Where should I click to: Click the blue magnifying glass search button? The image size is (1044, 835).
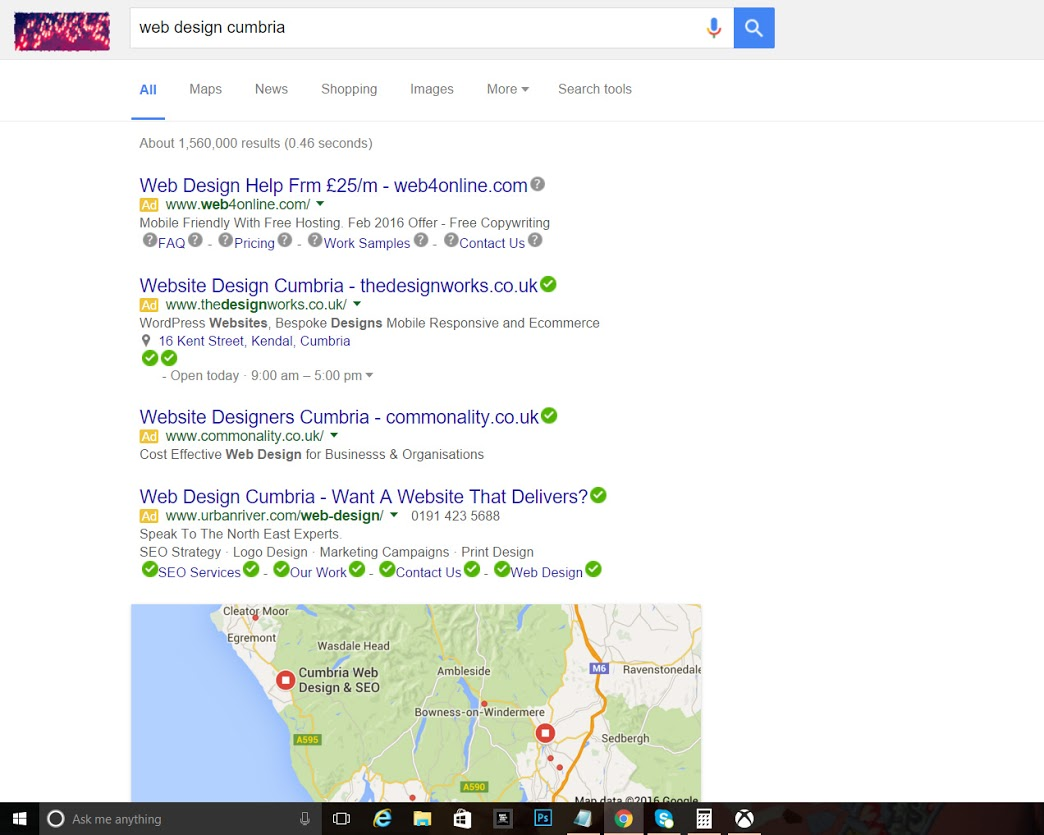tap(753, 28)
